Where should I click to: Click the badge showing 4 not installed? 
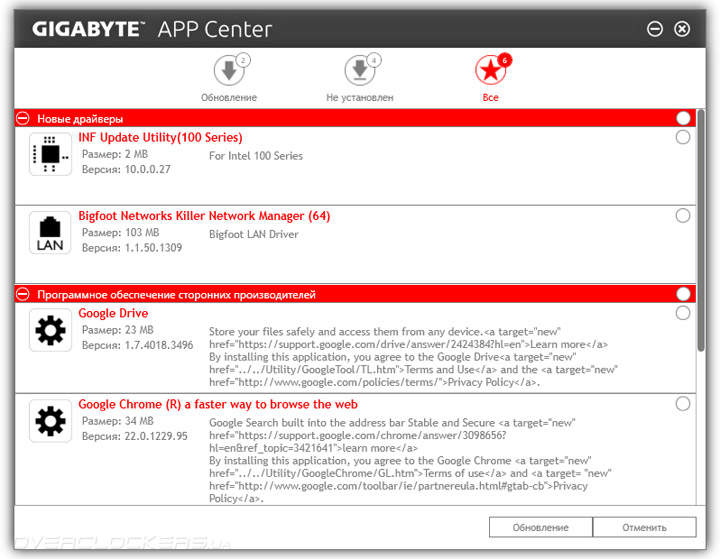point(374,60)
